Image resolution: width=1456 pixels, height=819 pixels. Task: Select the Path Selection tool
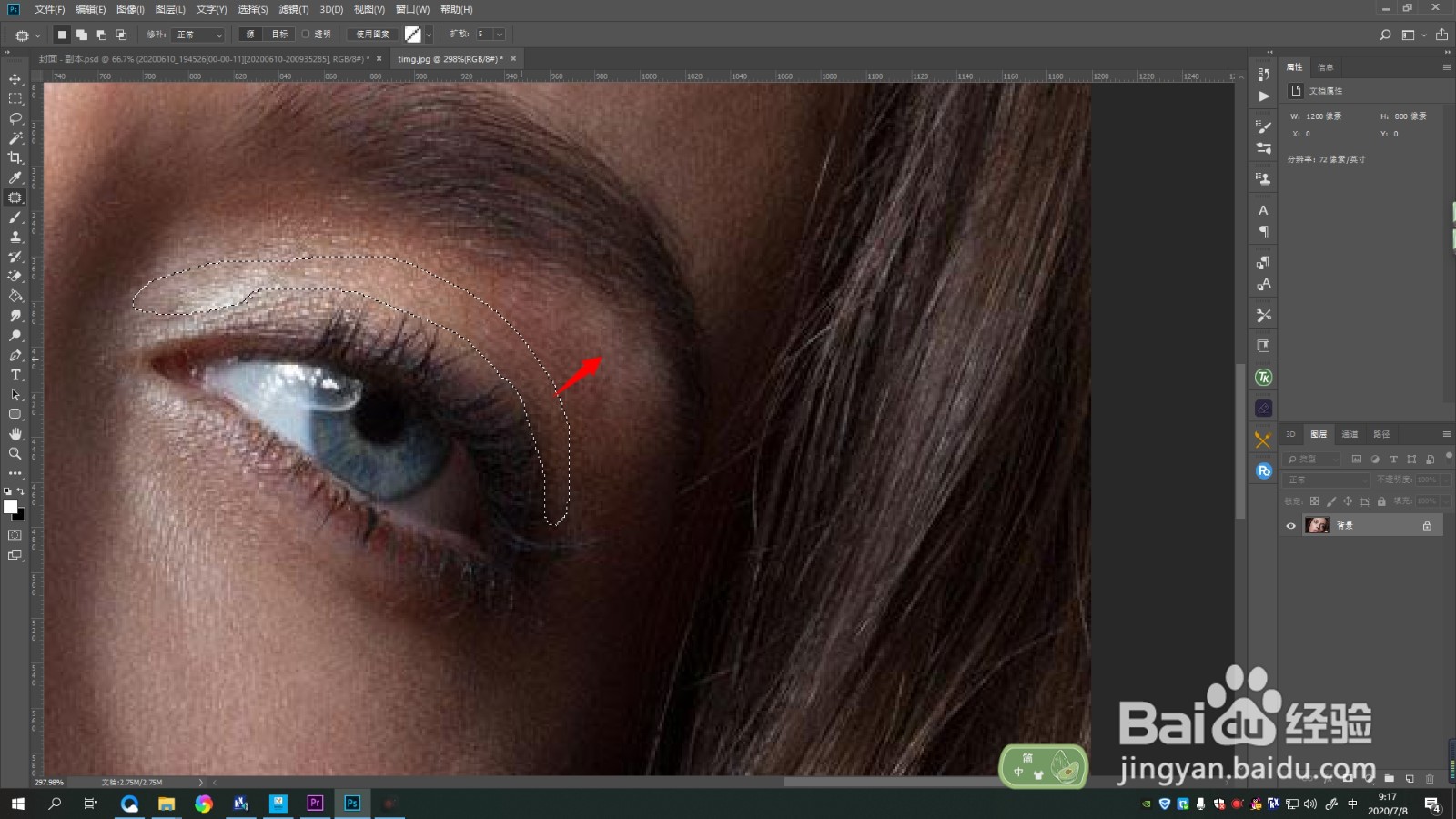point(15,395)
